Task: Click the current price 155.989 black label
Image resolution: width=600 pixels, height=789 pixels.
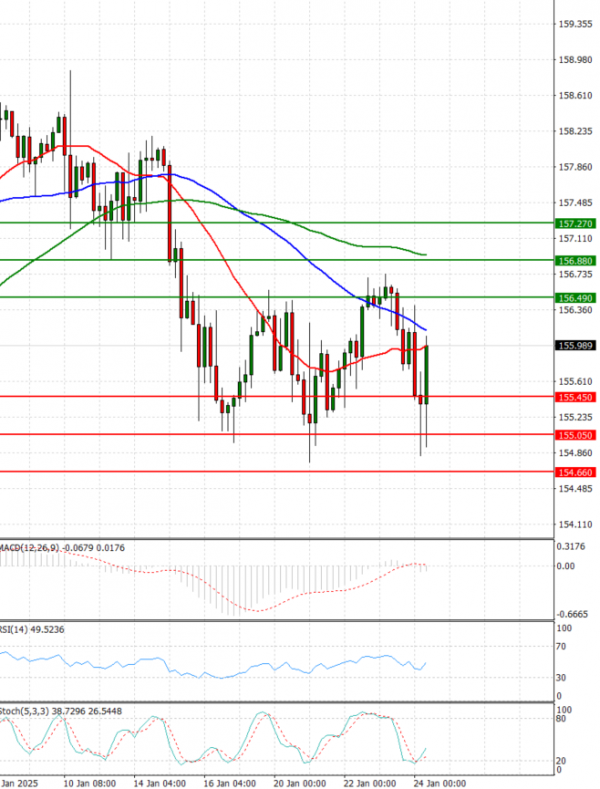Action: [575, 346]
